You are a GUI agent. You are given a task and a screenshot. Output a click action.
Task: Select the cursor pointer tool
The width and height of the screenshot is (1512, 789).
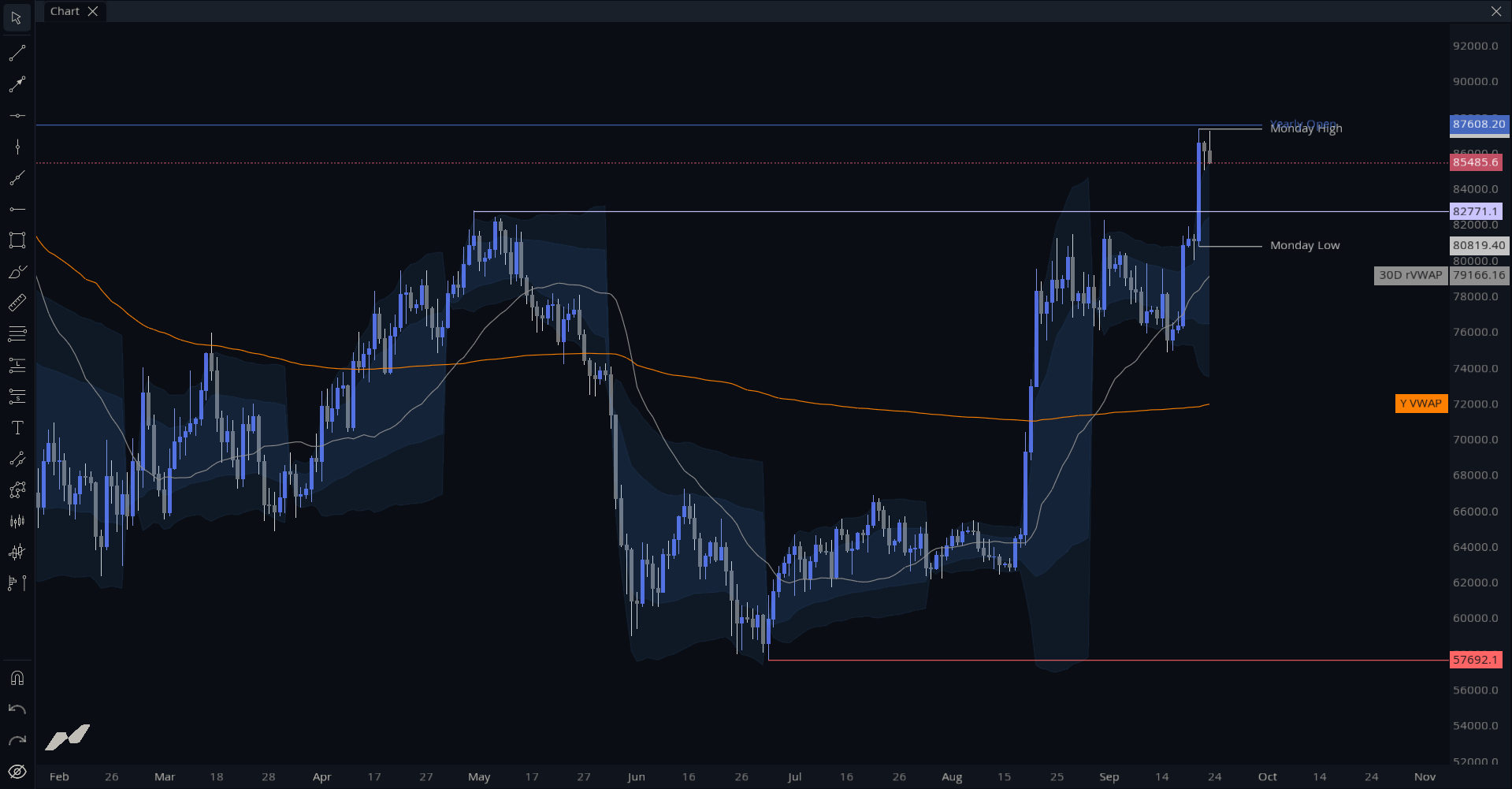click(x=17, y=17)
